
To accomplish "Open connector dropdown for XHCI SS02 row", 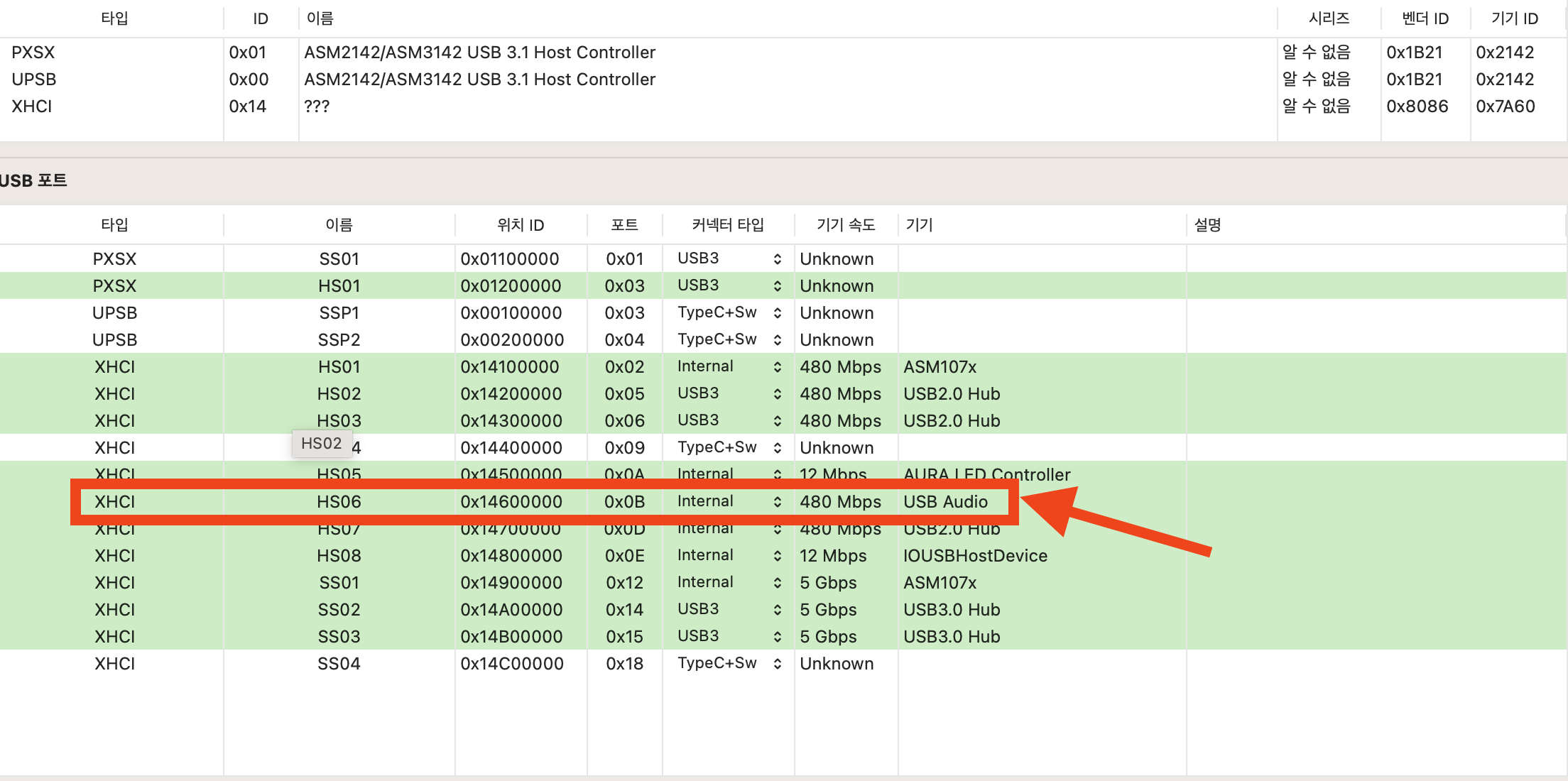I will click(x=729, y=609).
